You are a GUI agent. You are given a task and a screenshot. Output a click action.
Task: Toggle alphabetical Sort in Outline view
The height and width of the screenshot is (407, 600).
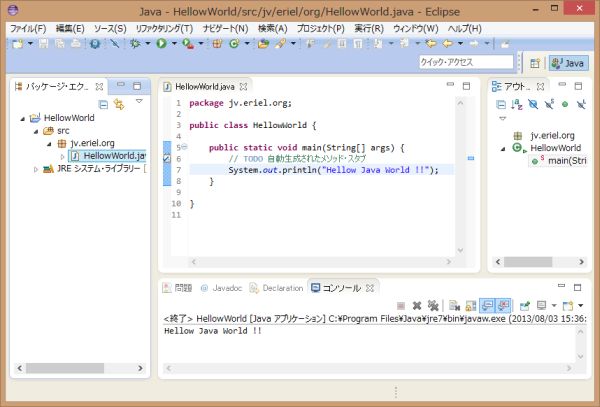[517, 104]
